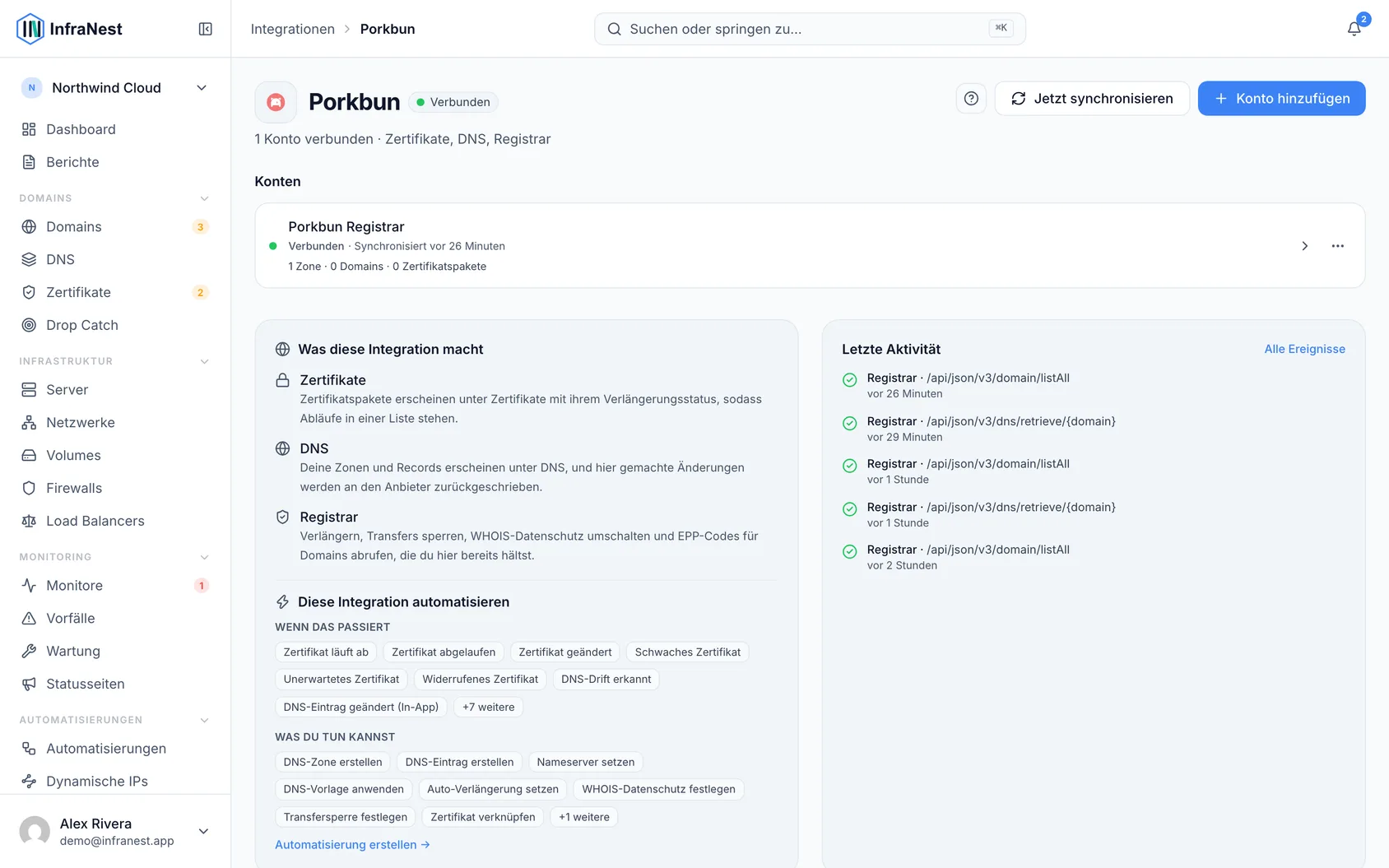
Task: Select the Zertifikat läuft ab trigger chip
Action: (x=326, y=652)
